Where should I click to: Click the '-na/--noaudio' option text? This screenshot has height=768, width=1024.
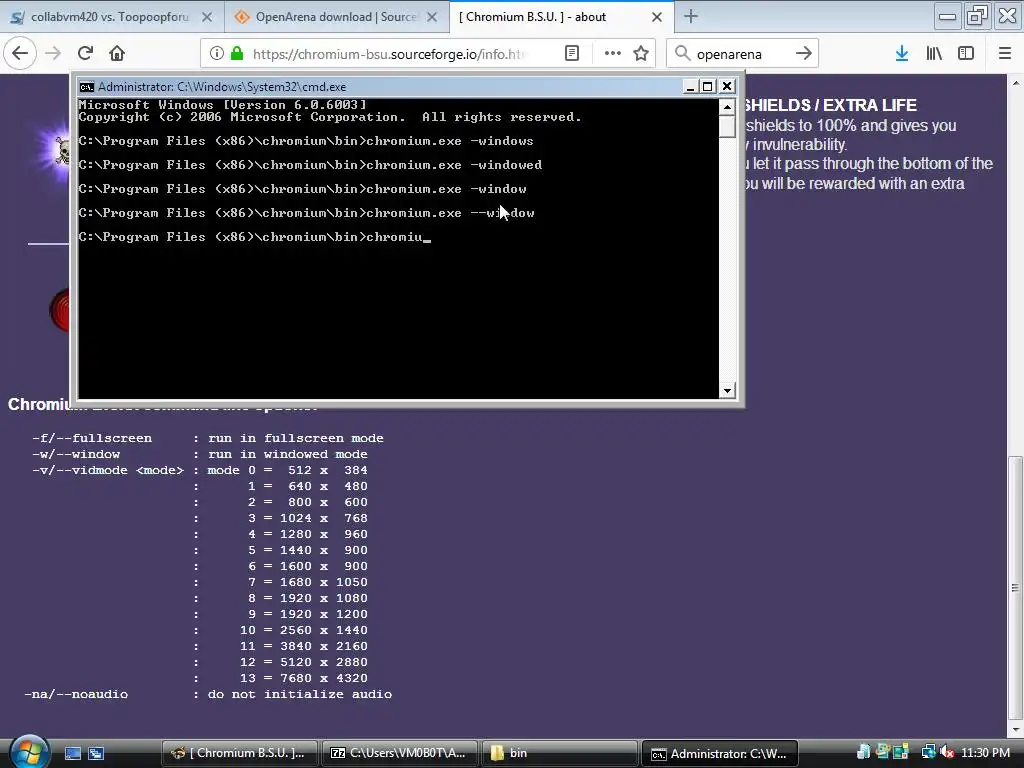point(76,694)
